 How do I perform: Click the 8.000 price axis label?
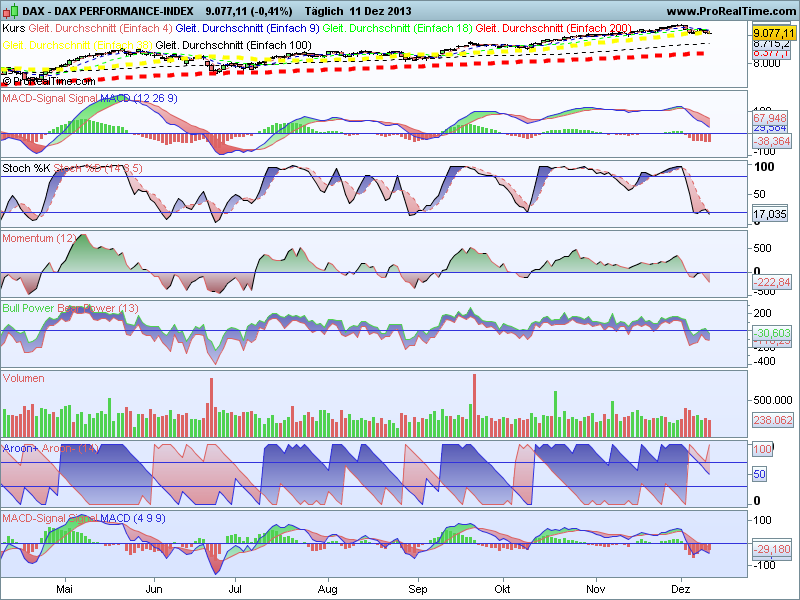click(767, 63)
